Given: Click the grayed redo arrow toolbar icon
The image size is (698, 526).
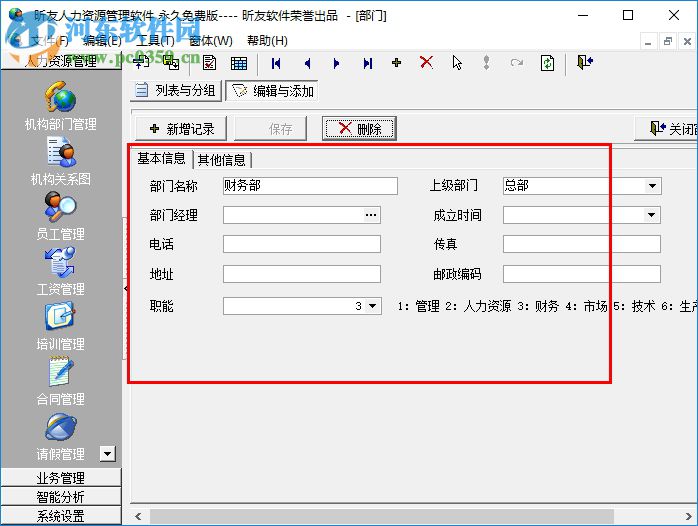Looking at the screenshot, I should [x=516, y=63].
